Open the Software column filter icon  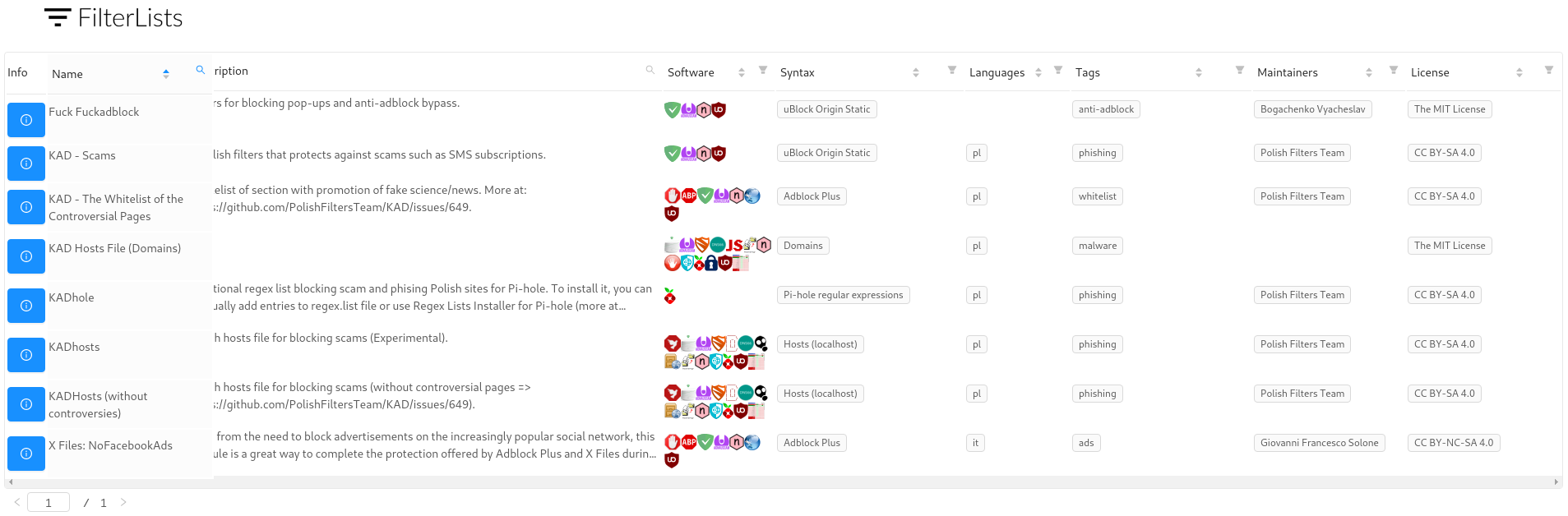[x=763, y=70]
